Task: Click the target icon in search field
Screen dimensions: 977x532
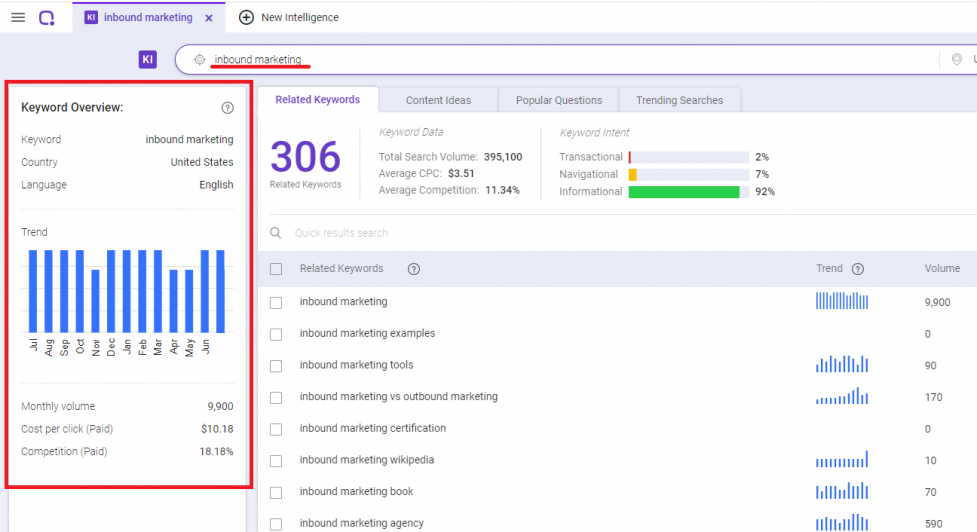Action: 199,59
